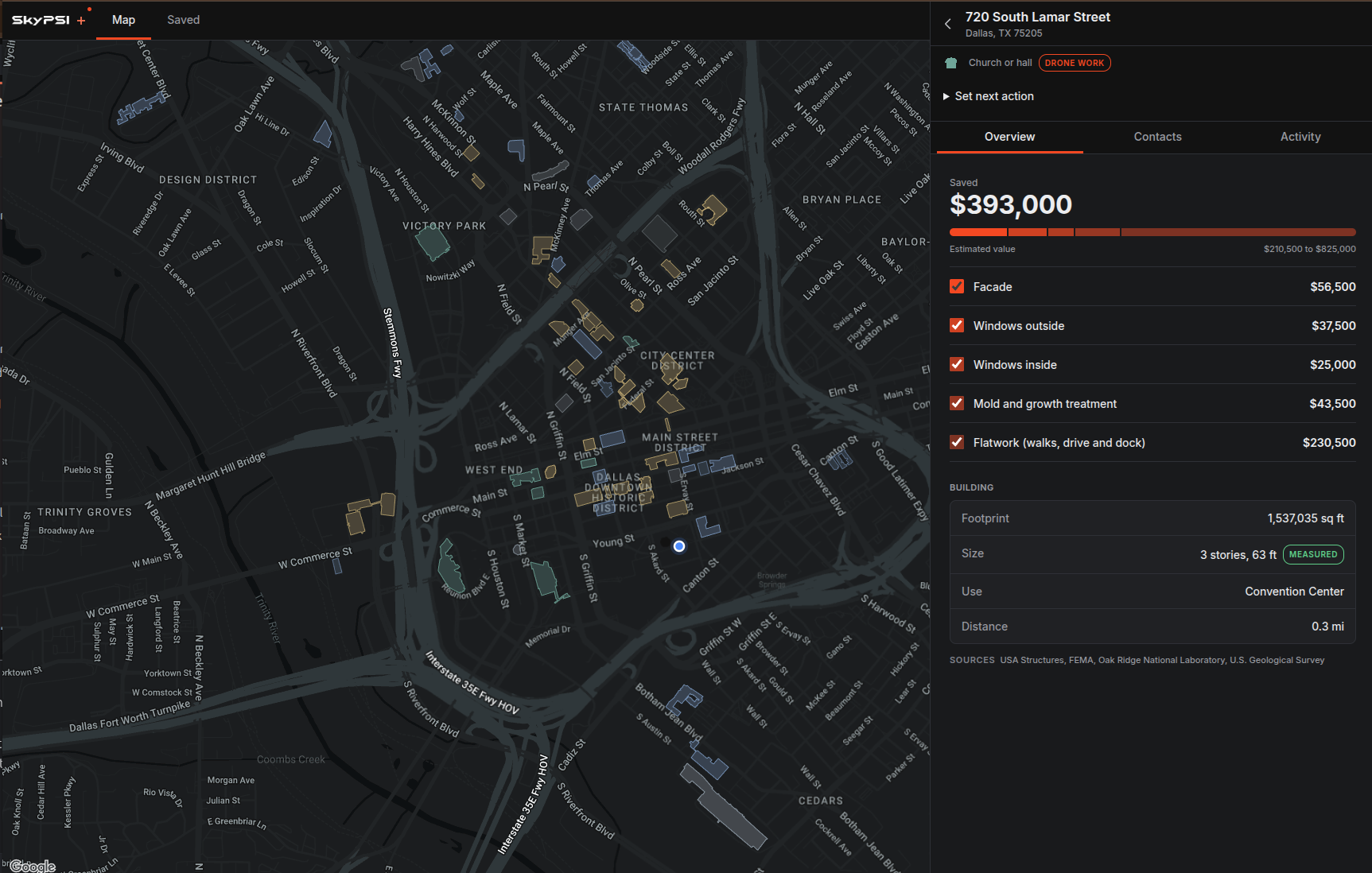Click the 0.3 mi distance value
1372x873 pixels.
(x=1327, y=627)
